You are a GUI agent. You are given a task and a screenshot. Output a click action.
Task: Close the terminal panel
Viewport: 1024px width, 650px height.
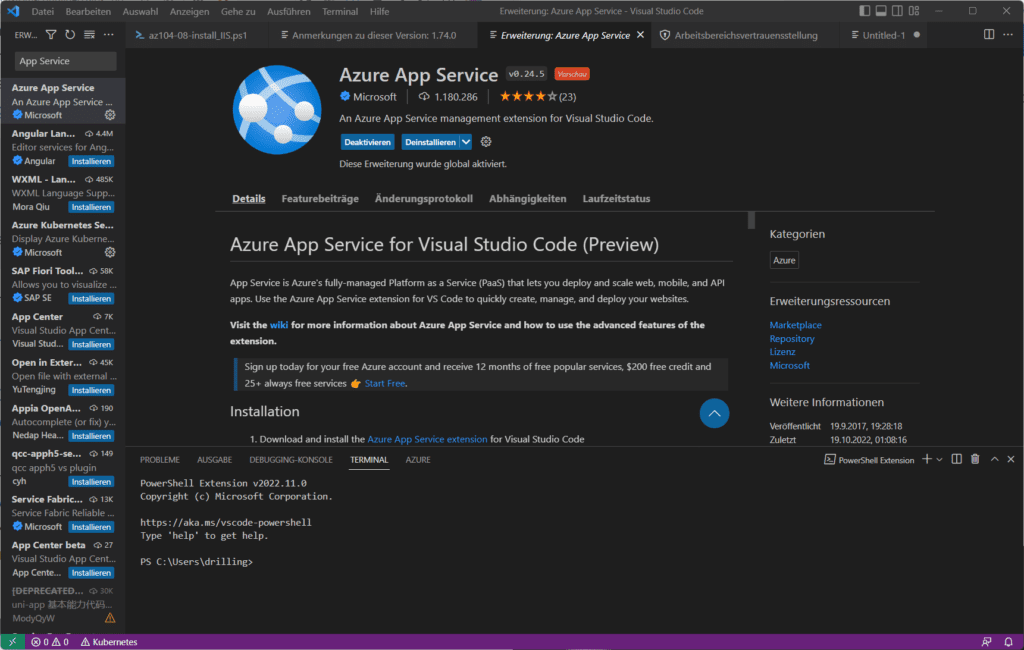(x=1011, y=459)
